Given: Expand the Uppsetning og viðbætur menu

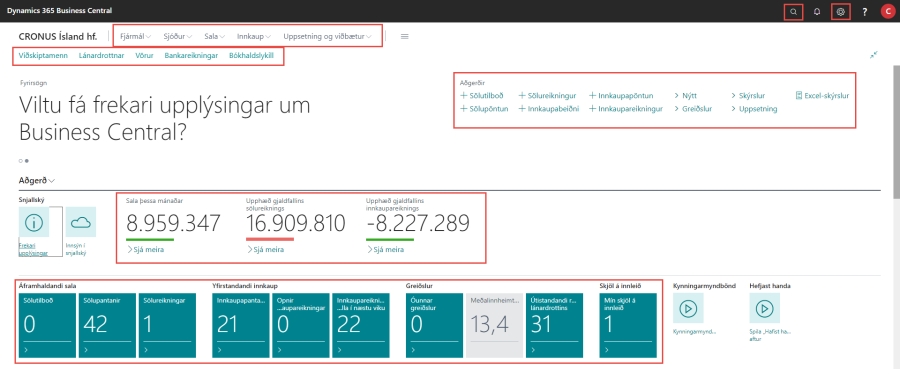Looking at the screenshot, I should 328,36.
